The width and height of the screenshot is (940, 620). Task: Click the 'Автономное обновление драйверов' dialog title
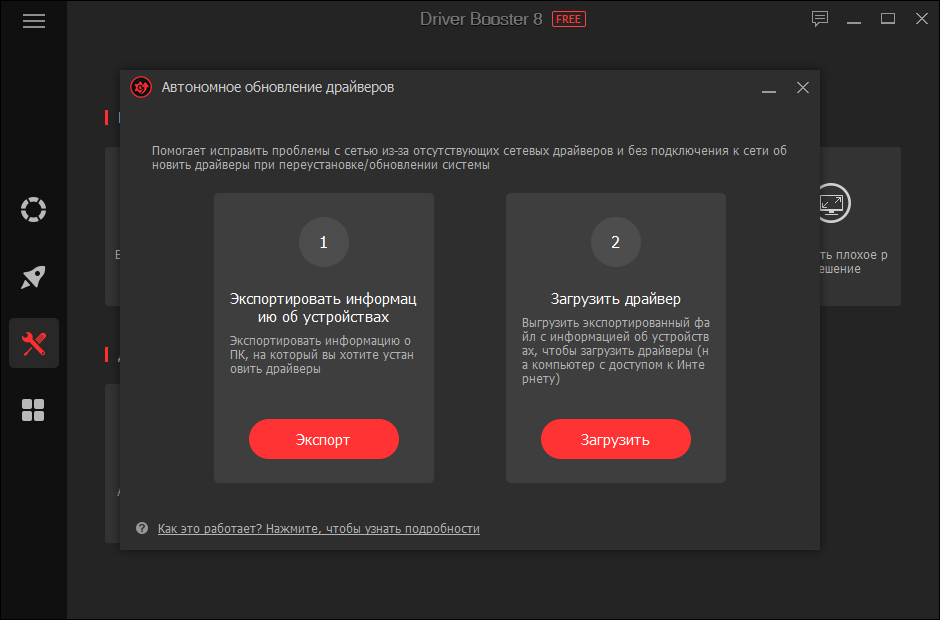278,88
